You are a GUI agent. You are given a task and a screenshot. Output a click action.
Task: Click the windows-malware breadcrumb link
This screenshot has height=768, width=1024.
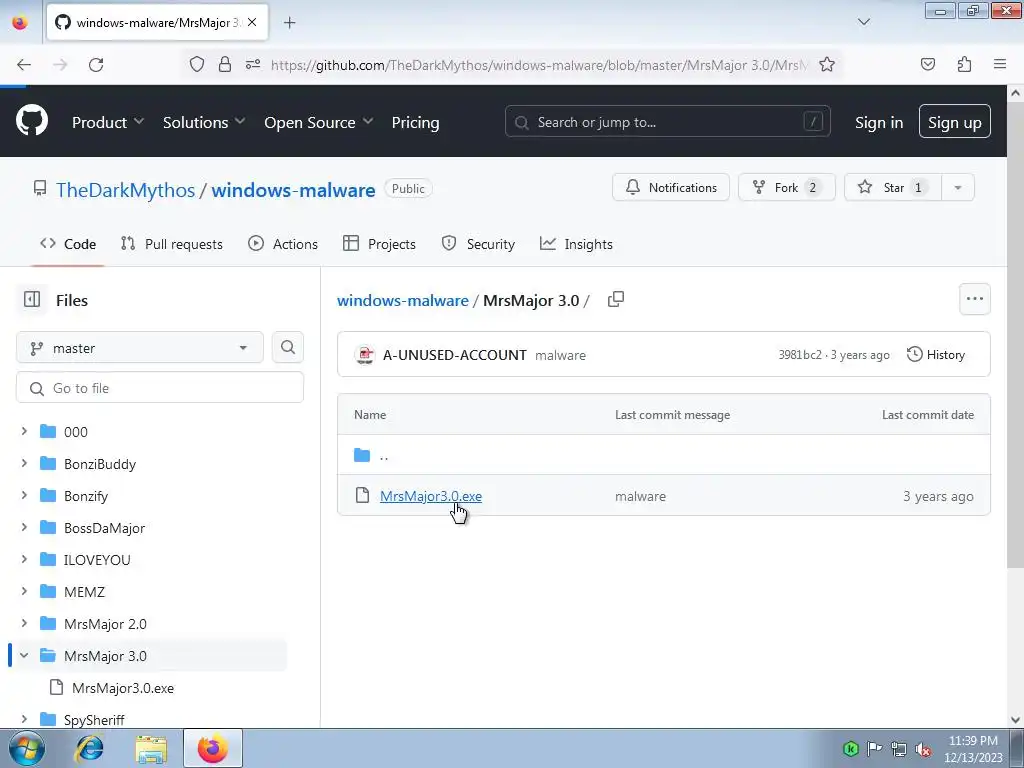point(403,300)
